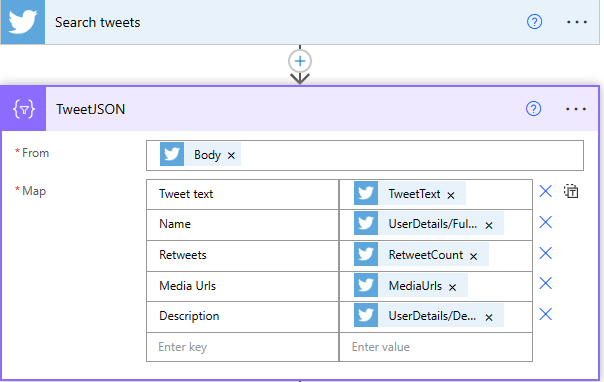Switch Map to text mode icon

pyautogui.click(x=571, y=191)
